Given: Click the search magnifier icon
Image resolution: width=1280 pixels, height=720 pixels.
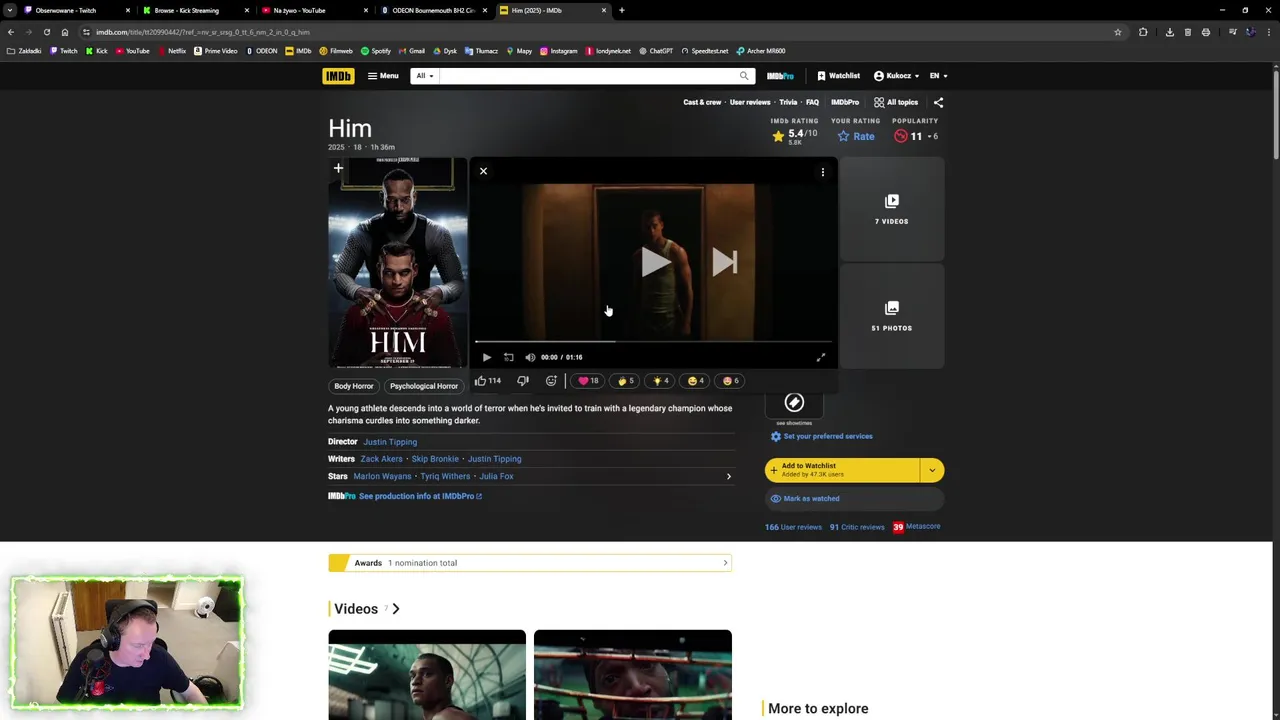Looking at the screenshot, I should (x=744, y=76).
